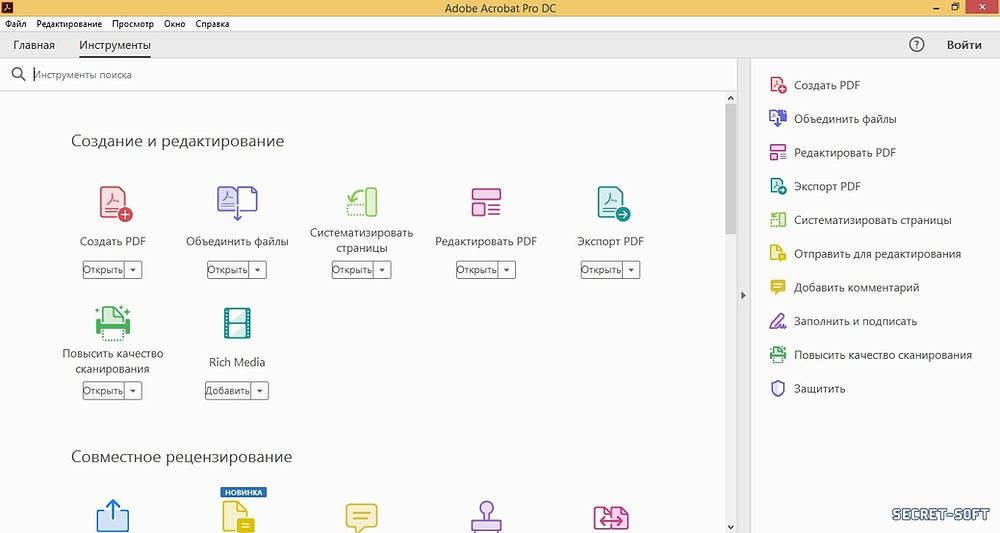Click the Edit PDF icon in main grid
Viewport: 1000px width, 533px height.
click(x=486, y=201)
